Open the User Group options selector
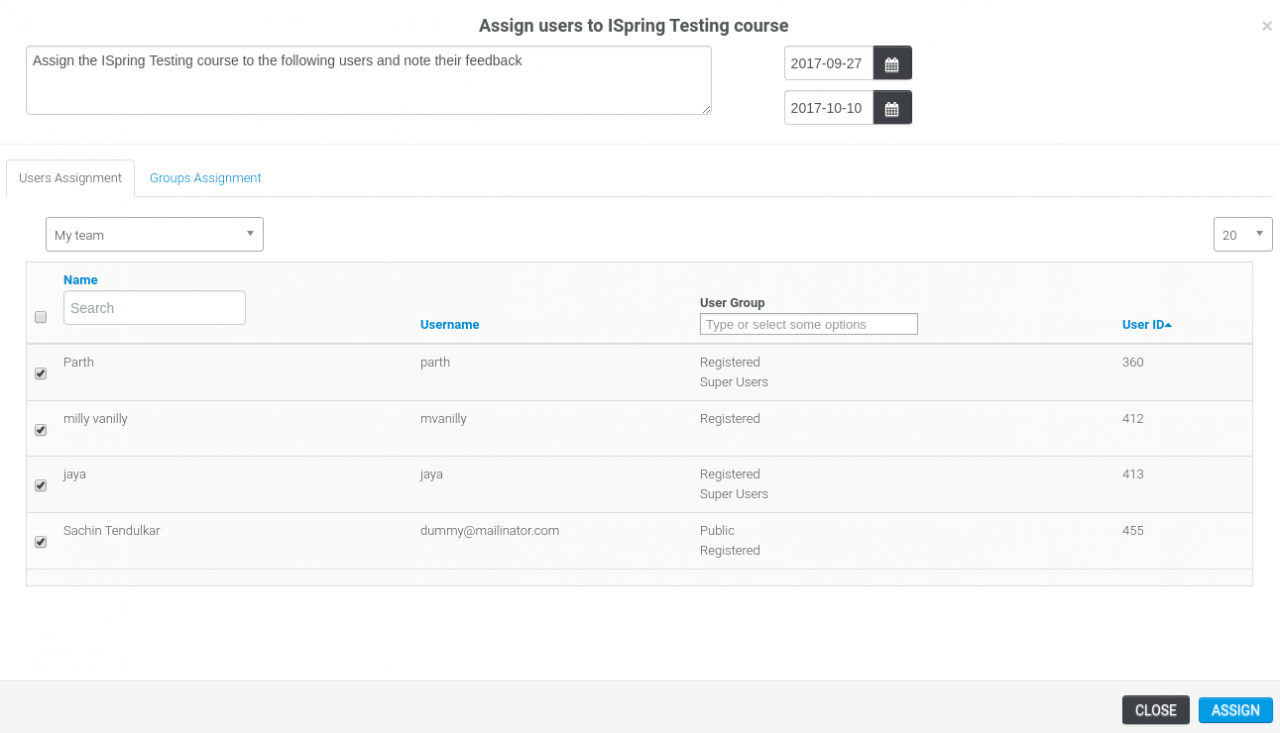The height and width of the screenshot is (733, 1280). click(808, 324)
